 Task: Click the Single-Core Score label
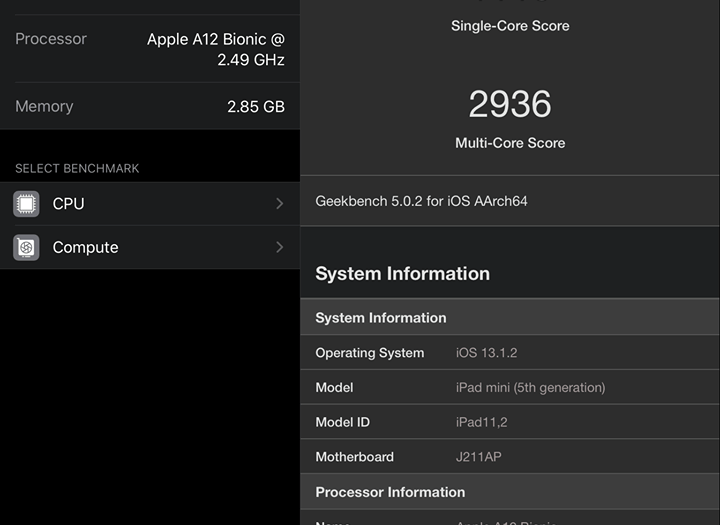click(510, 26)
